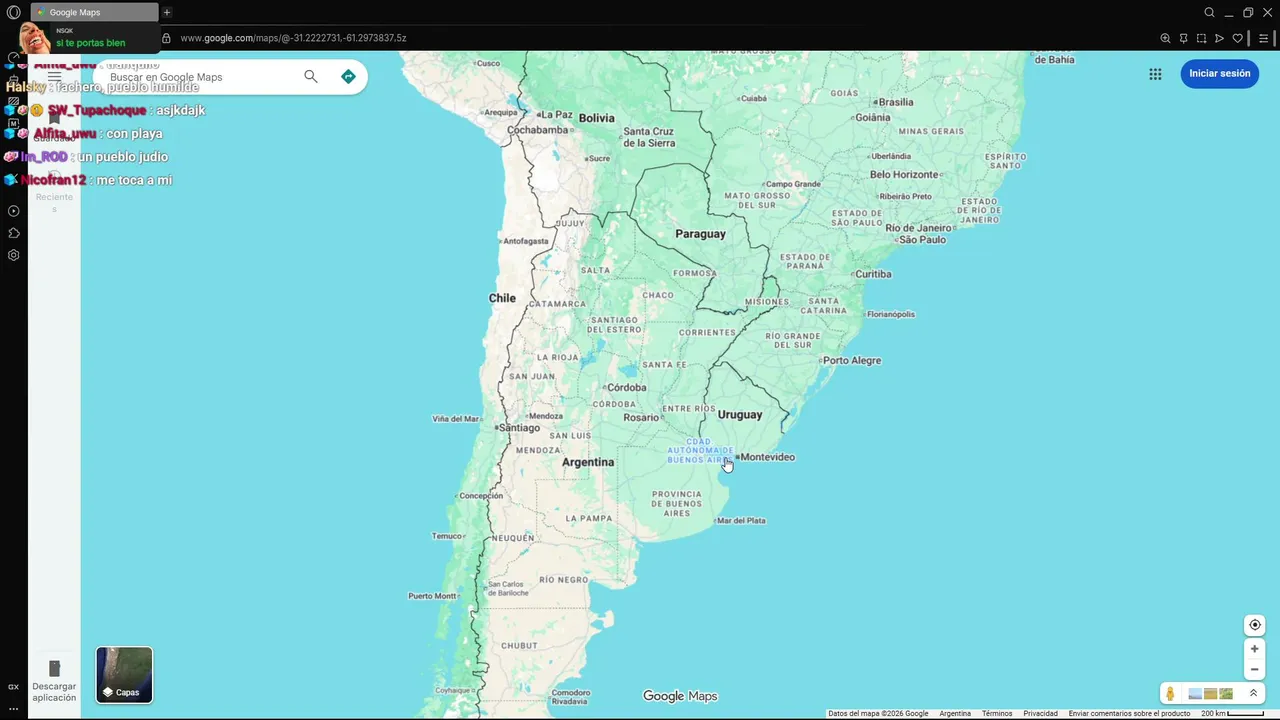Image resolution: width=1280 pixels, height=720 pixels.
Task: Click the Curitiba city label
Action: pyautogui.click(x=873, y=274)
